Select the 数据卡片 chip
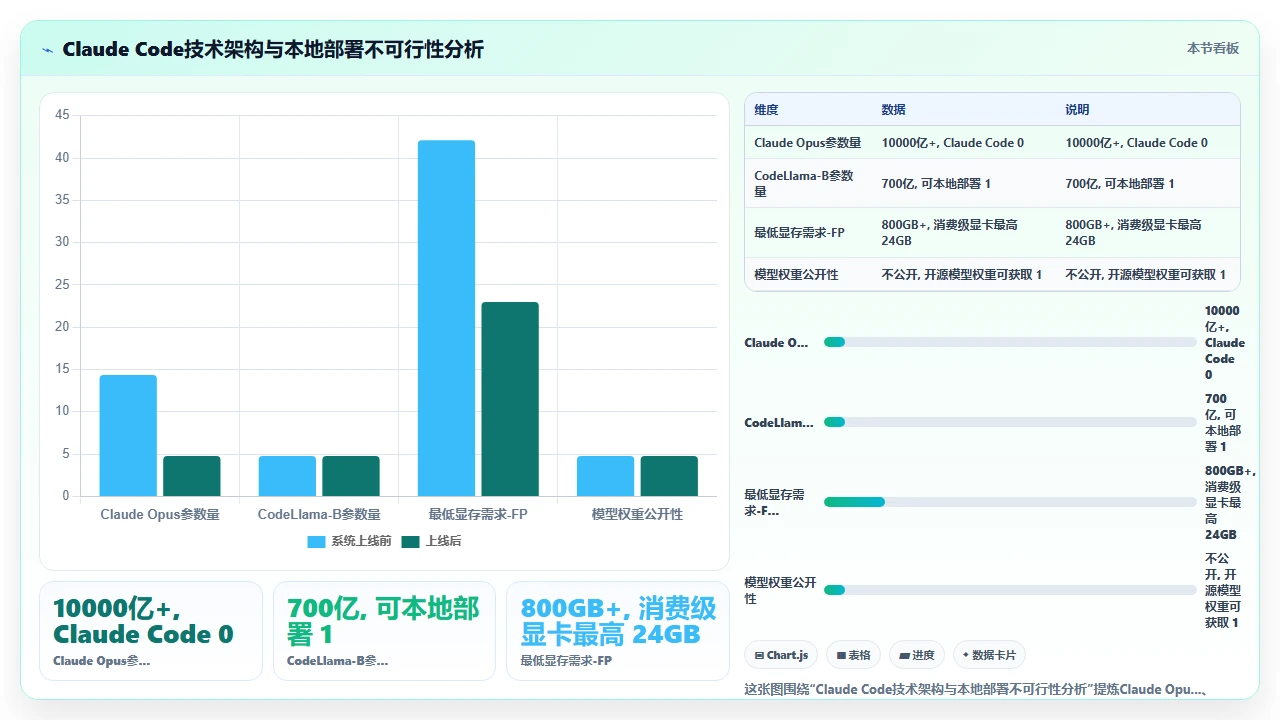This screenshot has height=720, width=1280. click(x=989, y=655)
